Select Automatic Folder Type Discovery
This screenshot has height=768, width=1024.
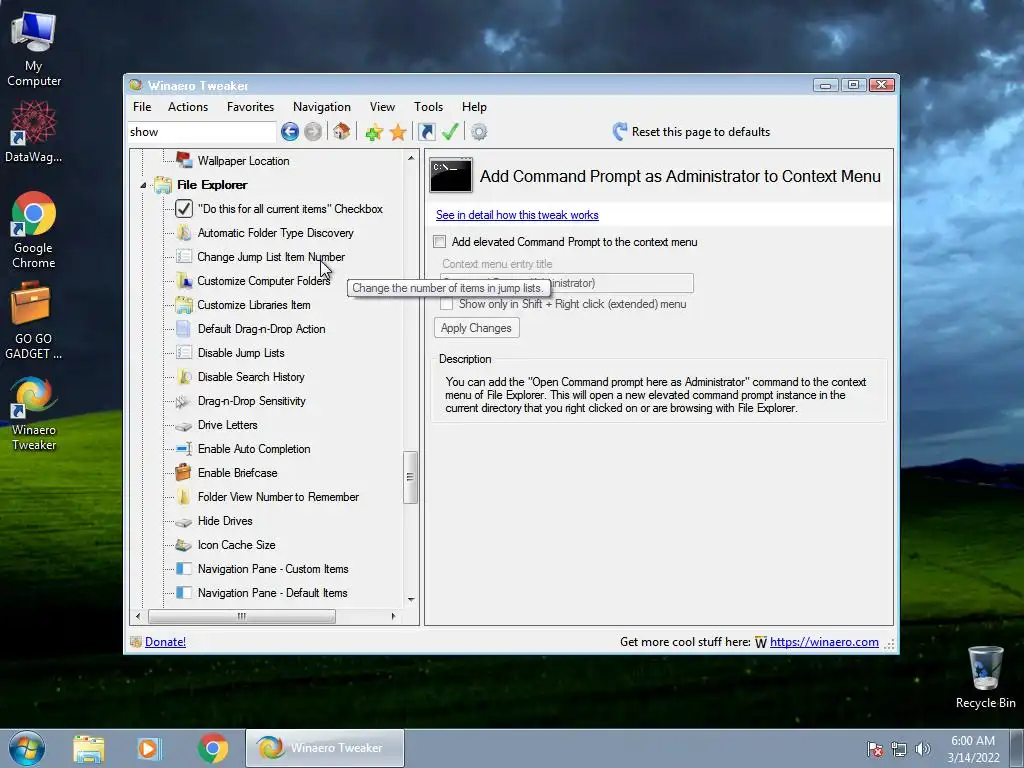point(276,233)
